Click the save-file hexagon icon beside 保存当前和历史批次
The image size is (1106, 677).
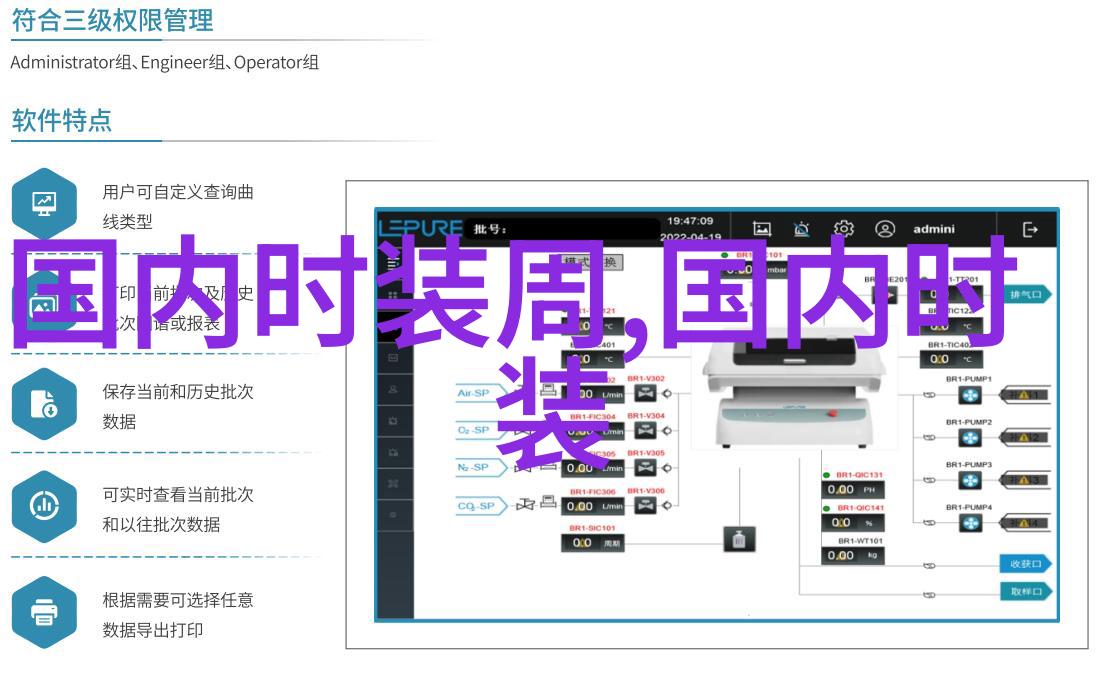click(44, 404)
